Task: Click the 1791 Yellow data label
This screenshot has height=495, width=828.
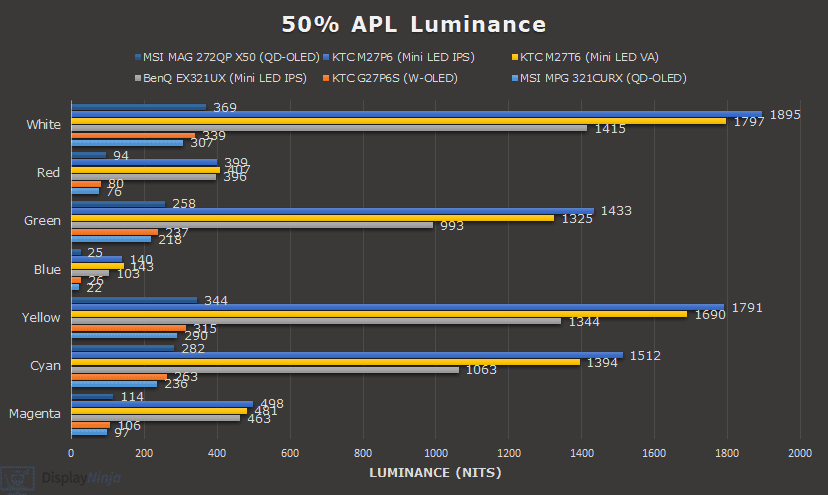Action: click(x=747, y=308)
